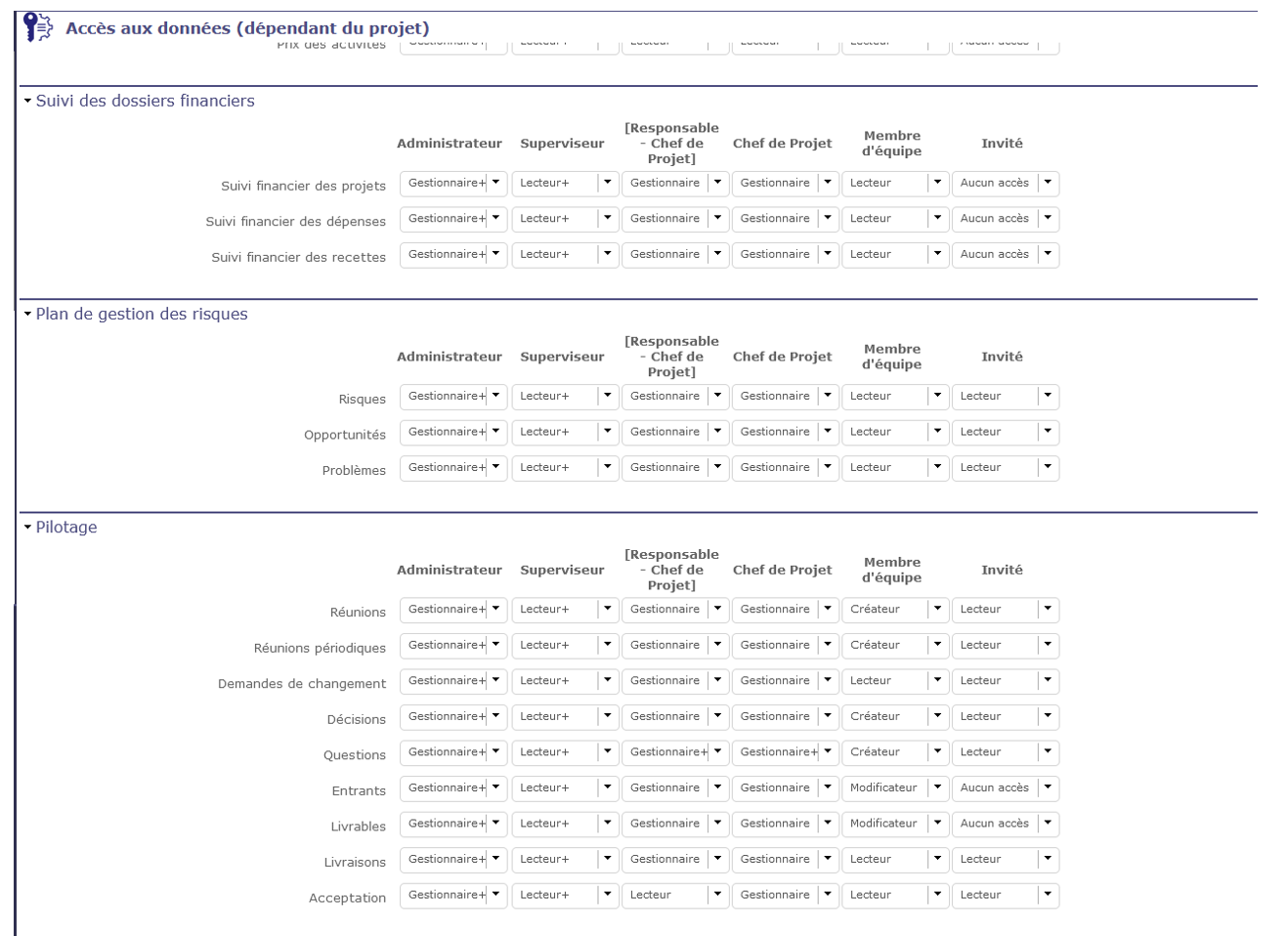Collapse the Pilotage section

tap(28, 527)
